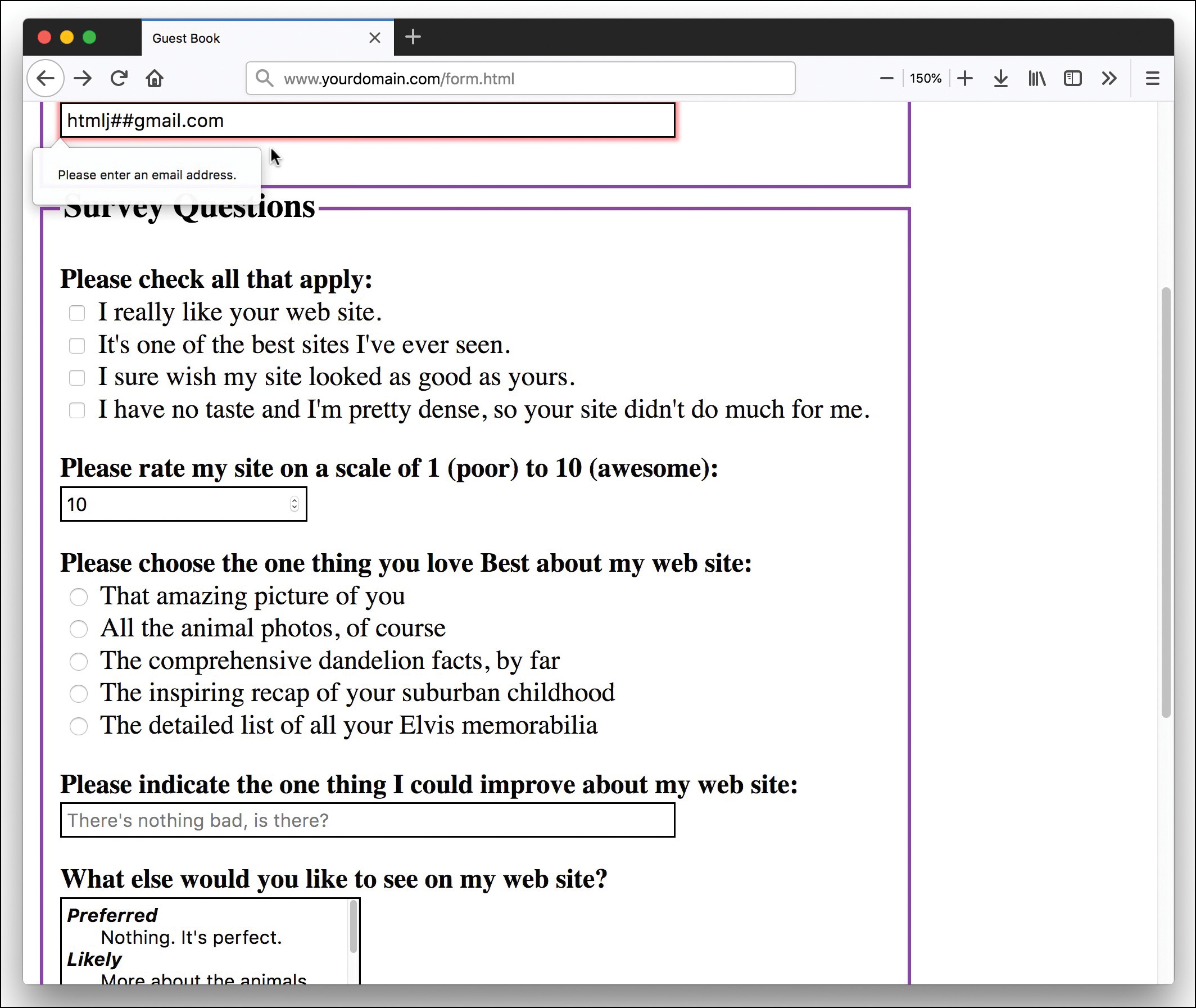Go forward one page

pos(83,78)
